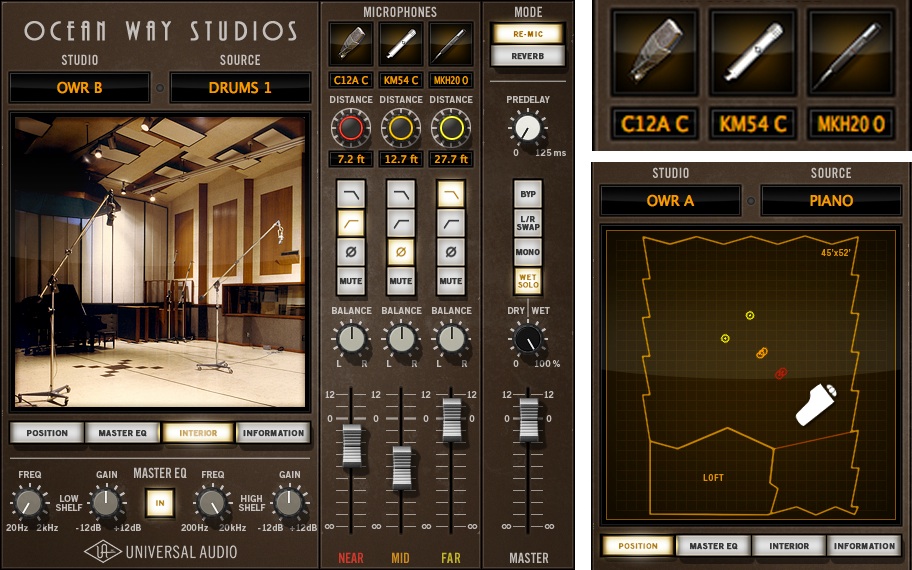Open INTERIOR tab below the position map

[789, 546]
